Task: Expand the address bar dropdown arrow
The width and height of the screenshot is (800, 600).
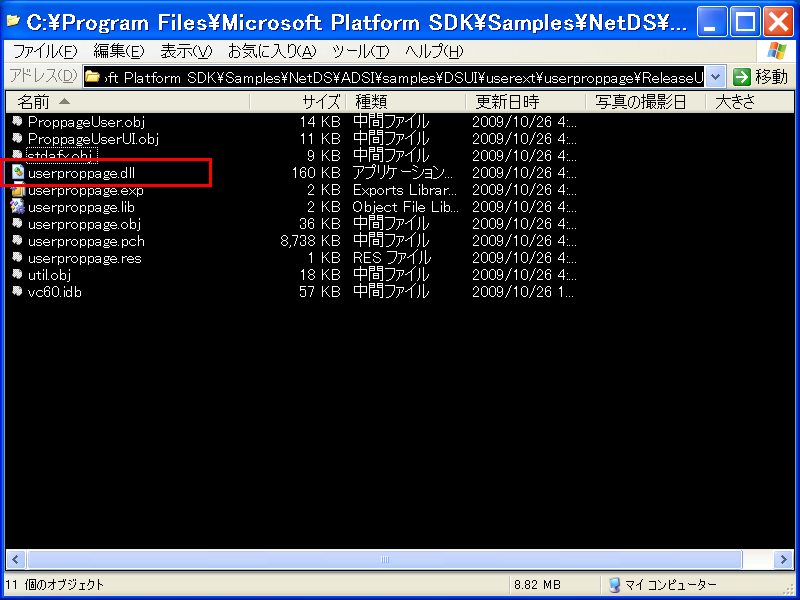Action: pyautogui.click(x=715, y=77)
